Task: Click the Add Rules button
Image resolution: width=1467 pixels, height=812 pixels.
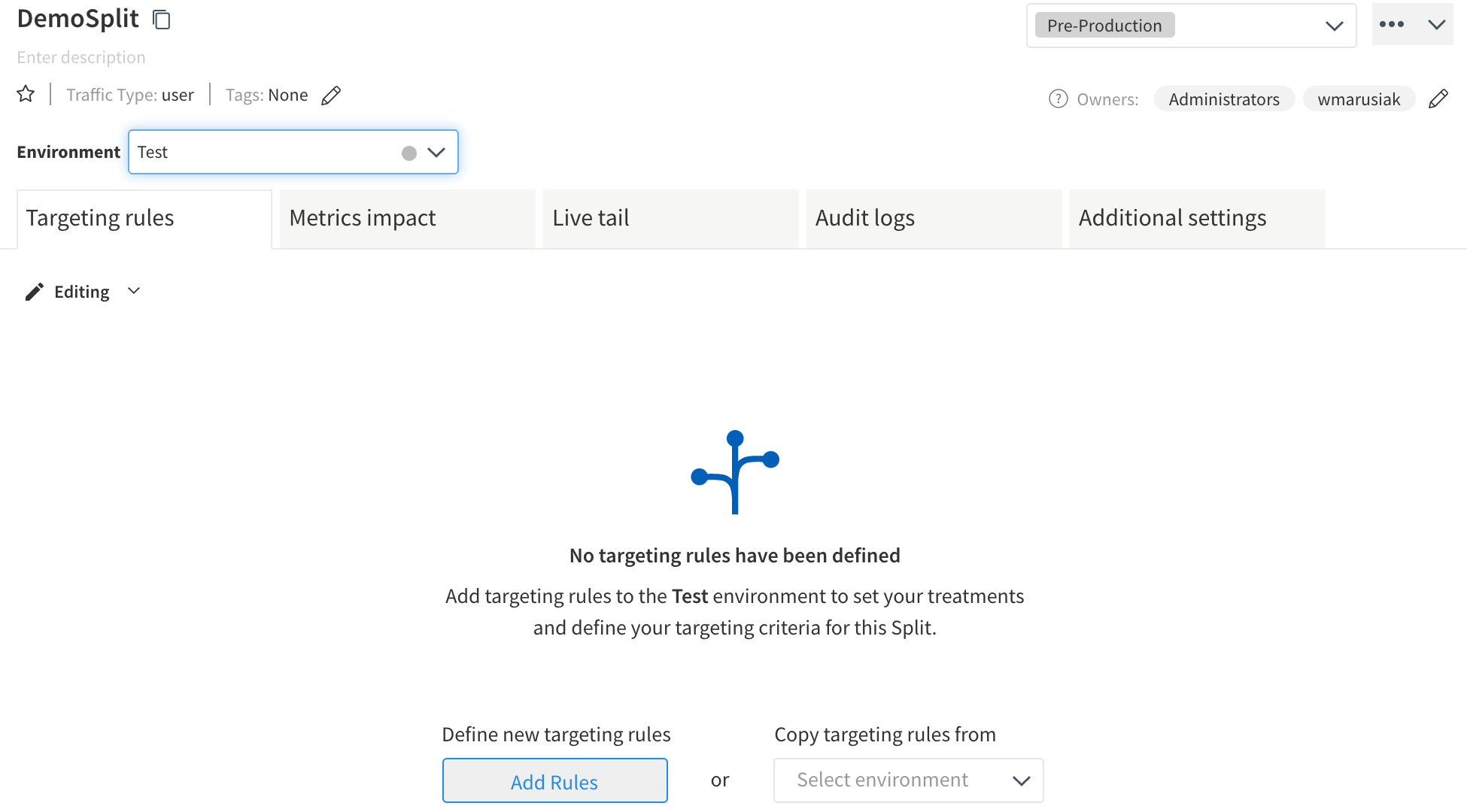Action: click(553, 779)
